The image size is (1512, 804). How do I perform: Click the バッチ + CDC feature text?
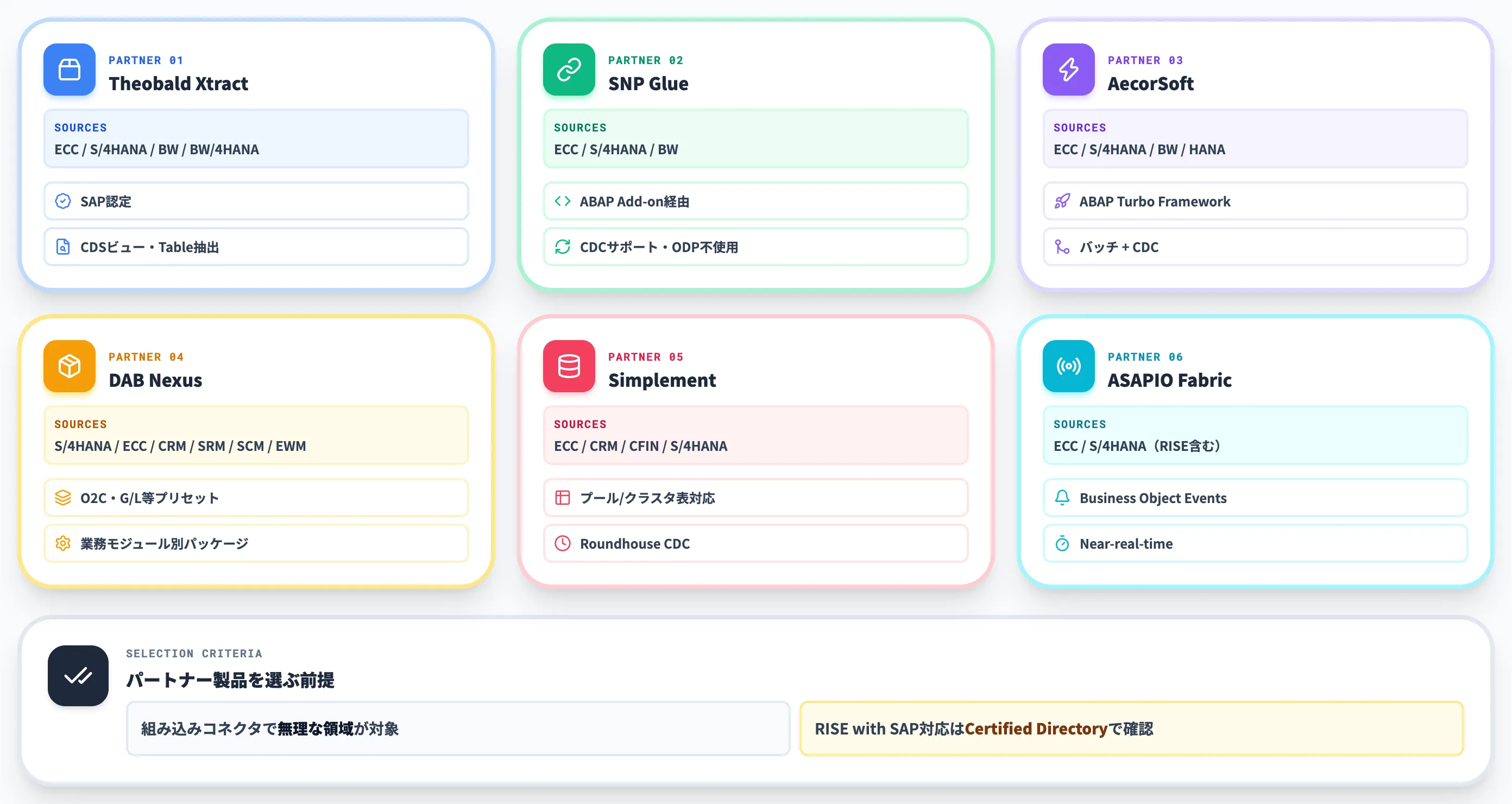(1119, 247)
